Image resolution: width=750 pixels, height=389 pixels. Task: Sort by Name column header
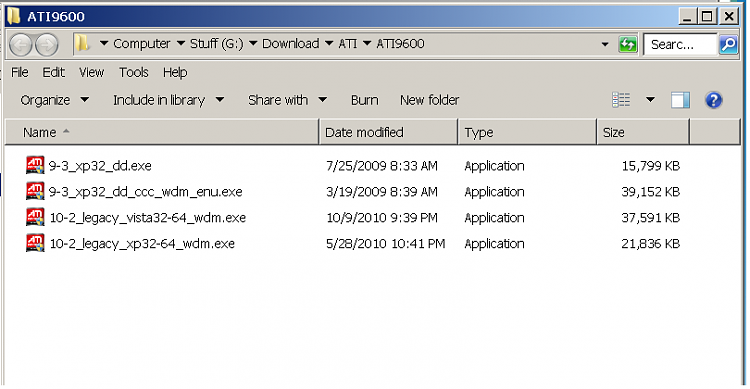tap(162, 132)
